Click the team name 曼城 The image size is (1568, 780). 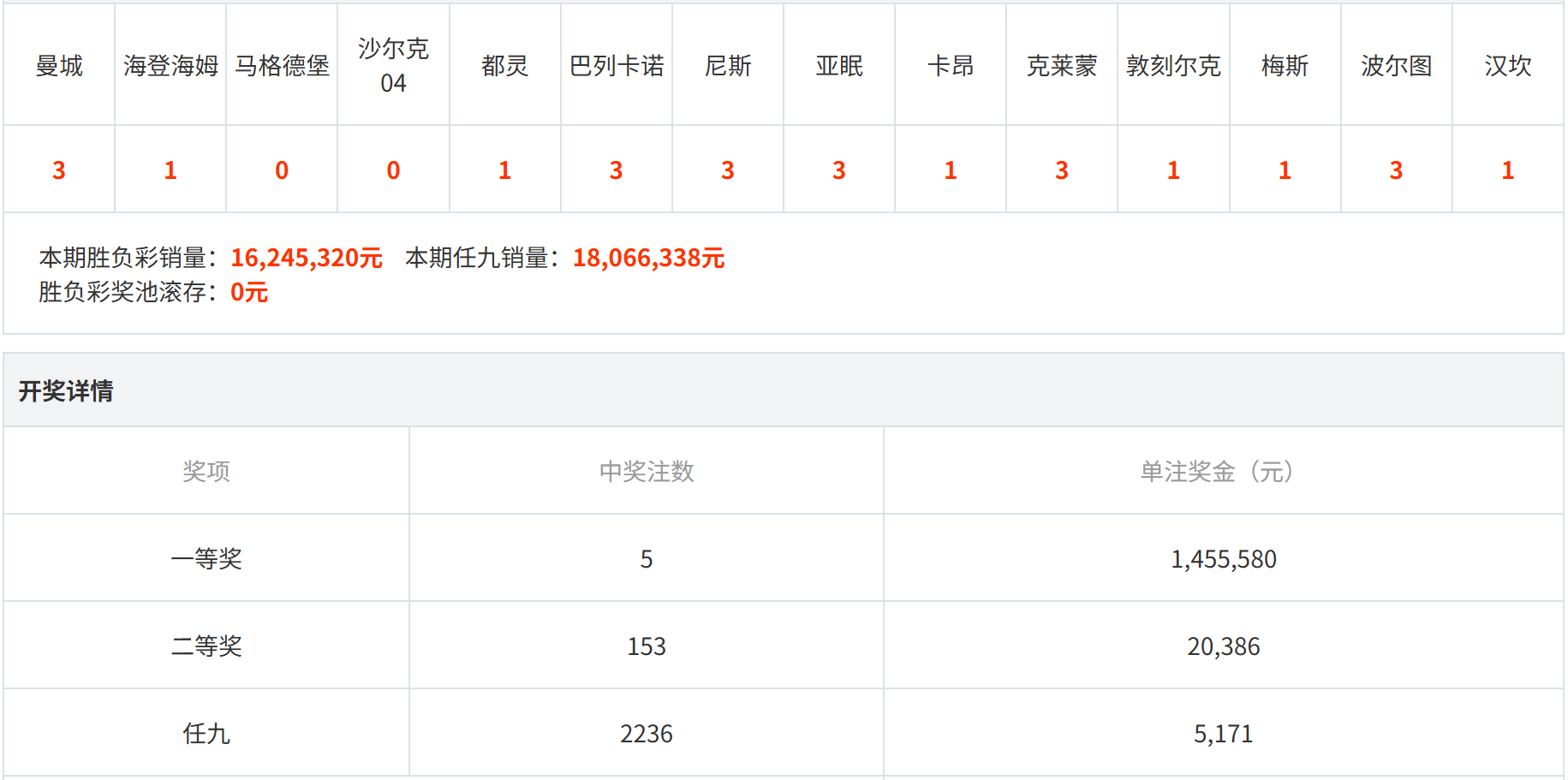(59, 66)
